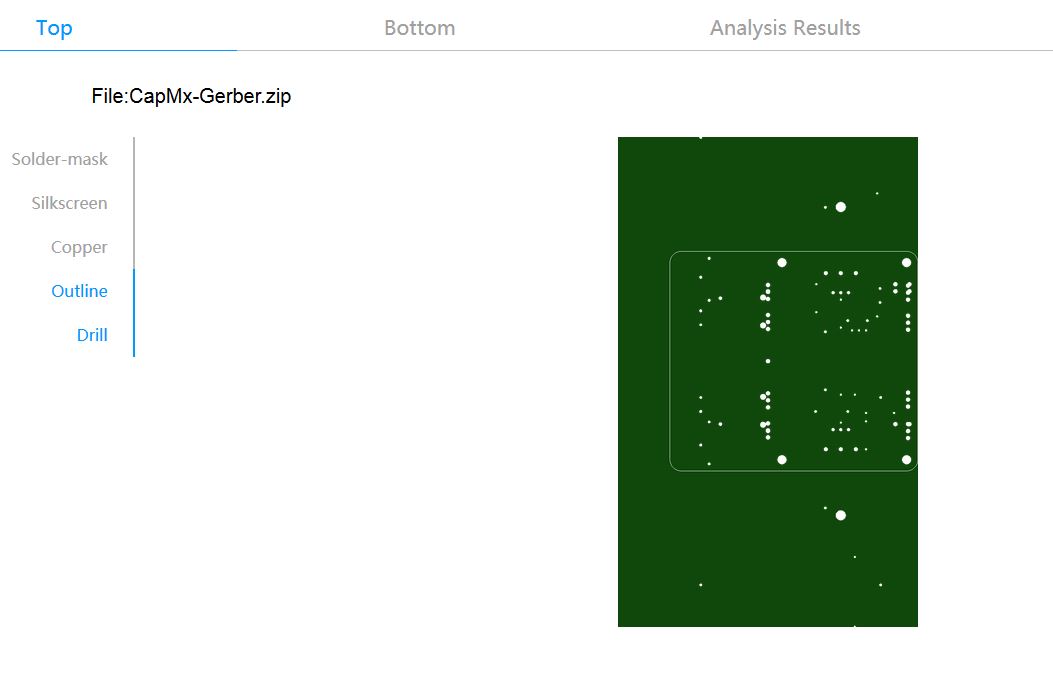Click the rounded rectangle board outline's top edge
This screenshot has width=1053, height=695.
pos(794,252)
